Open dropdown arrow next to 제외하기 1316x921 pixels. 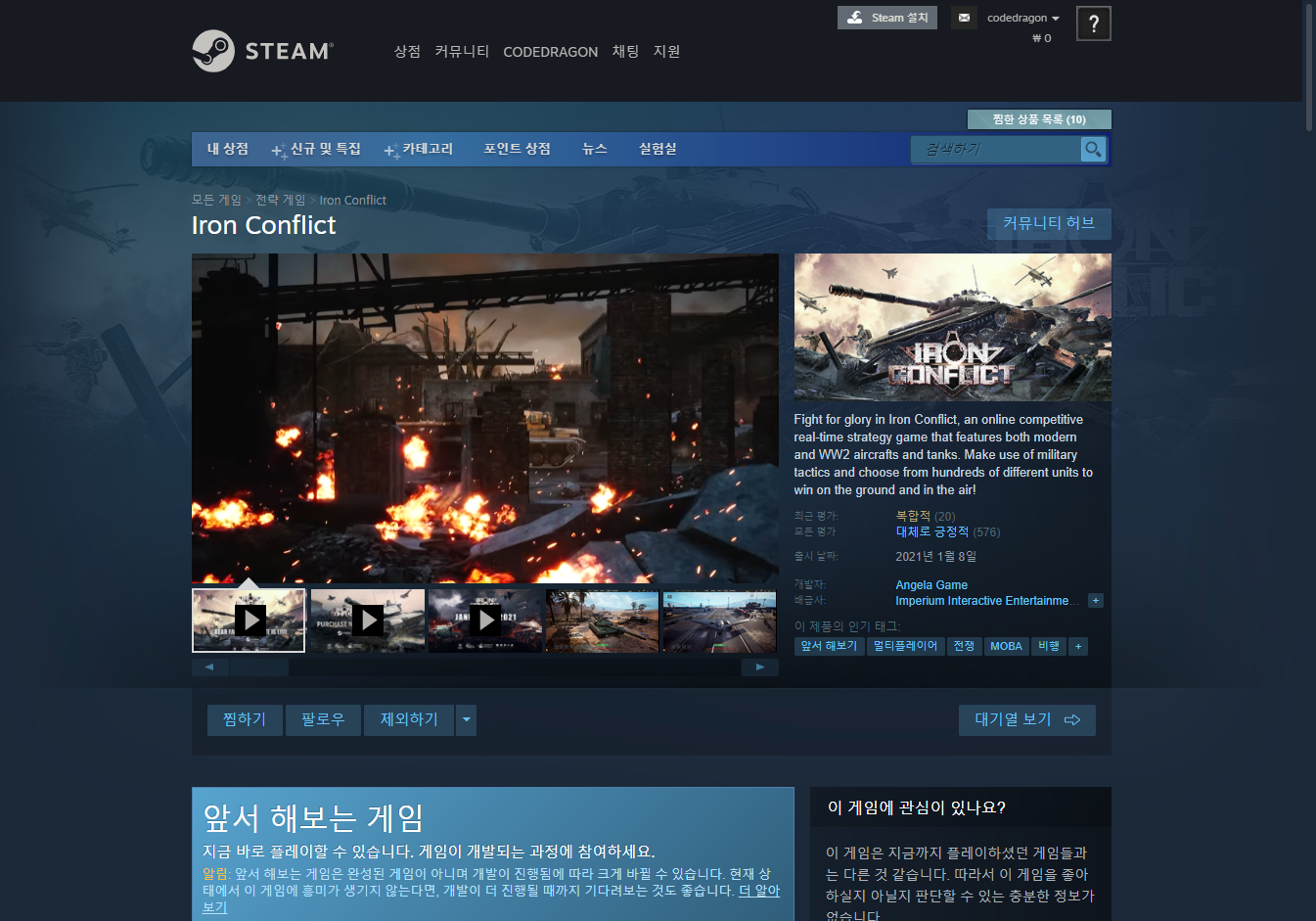[x=467, y=720]
